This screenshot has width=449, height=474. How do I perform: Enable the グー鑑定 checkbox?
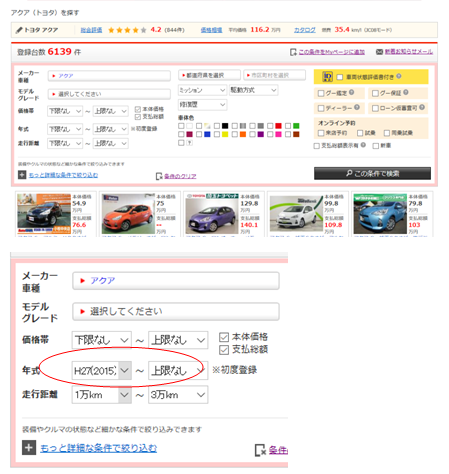321,93
